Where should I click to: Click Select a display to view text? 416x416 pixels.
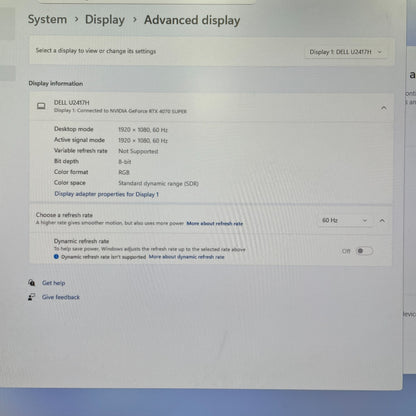(96, 51)
